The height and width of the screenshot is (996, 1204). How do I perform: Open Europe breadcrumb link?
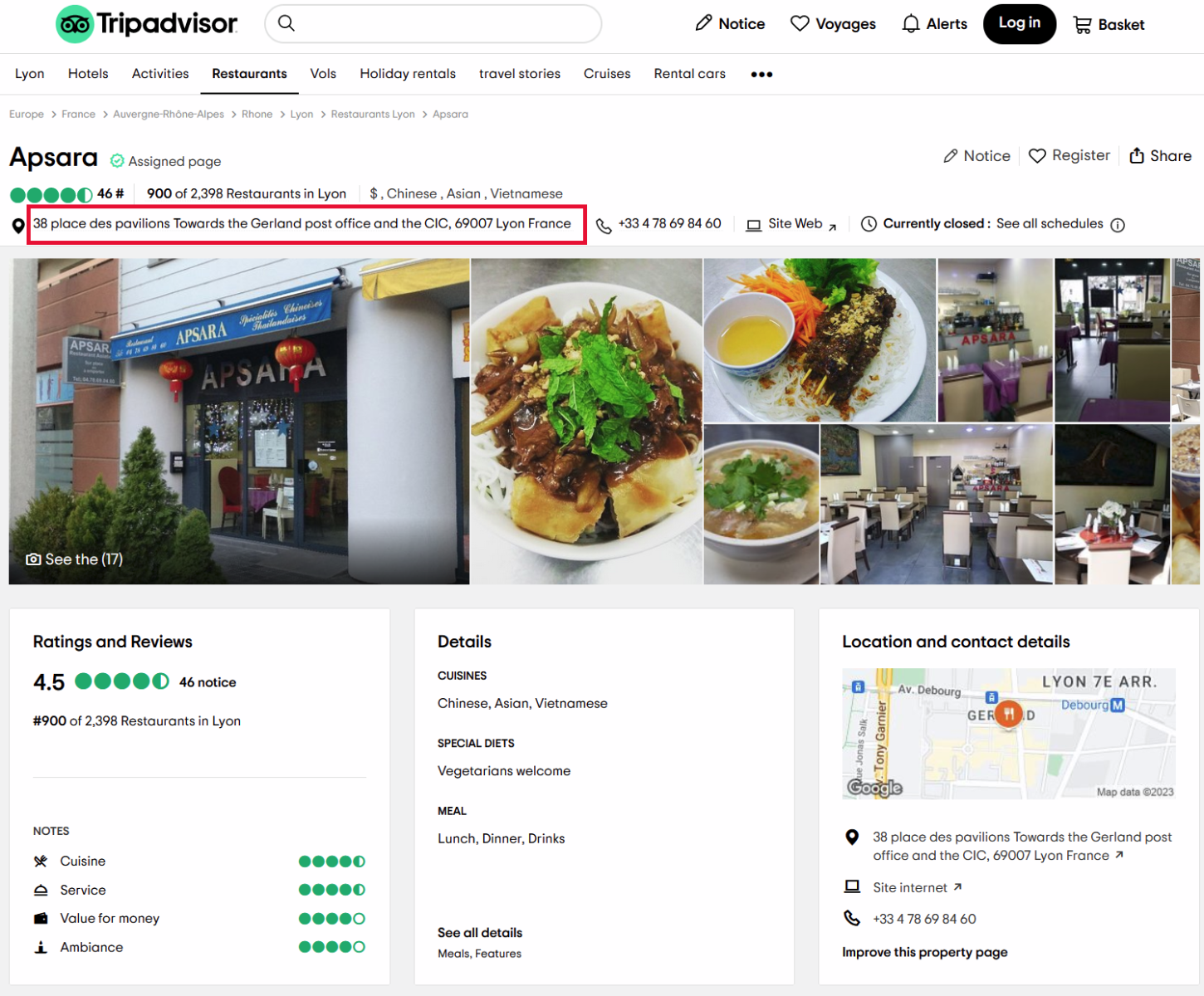(27, 115)
